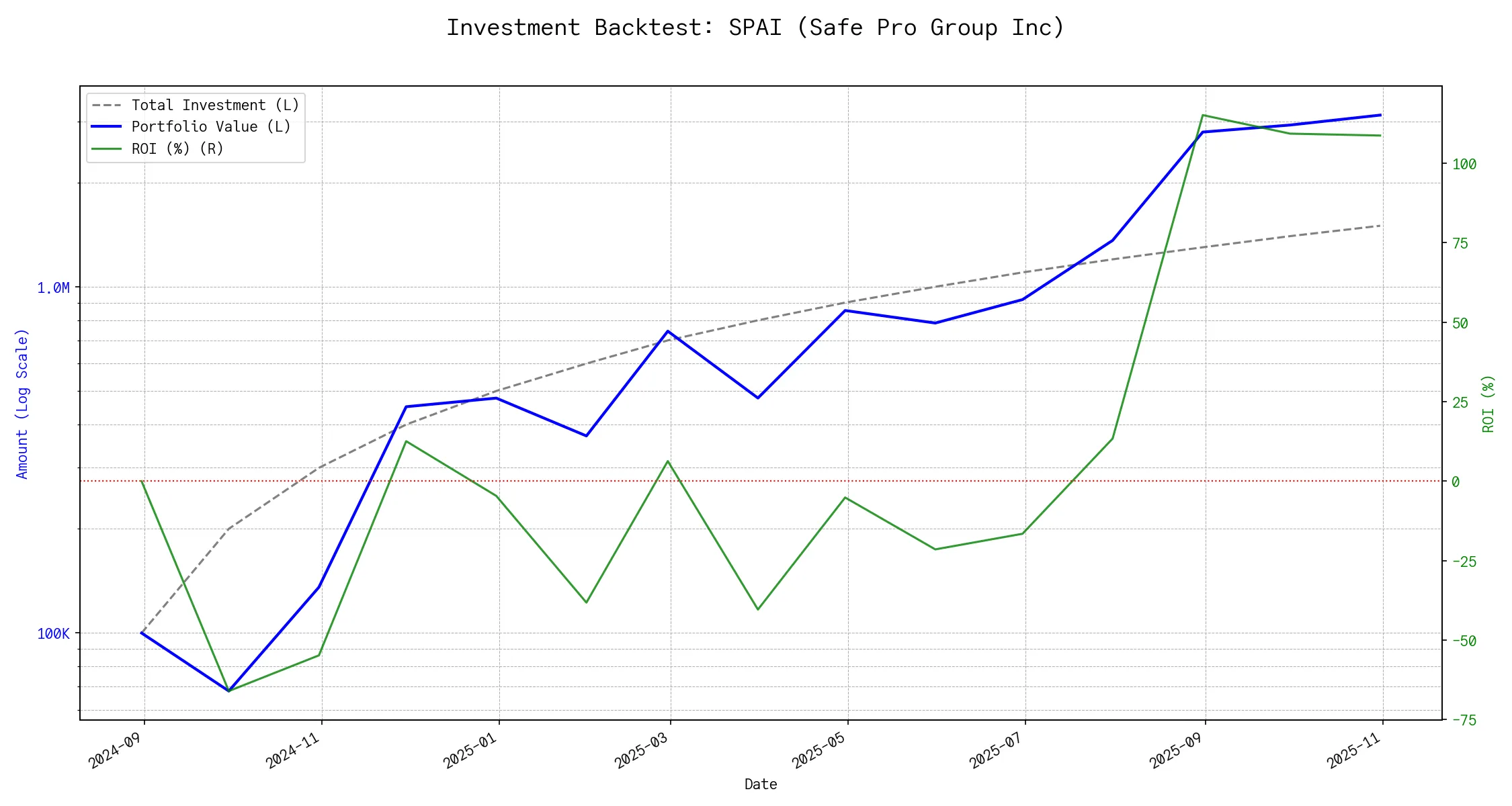This screenshot has height=806, width=1512.
Task: Click the Date x-axis title
Action: (x=761, y=785)
